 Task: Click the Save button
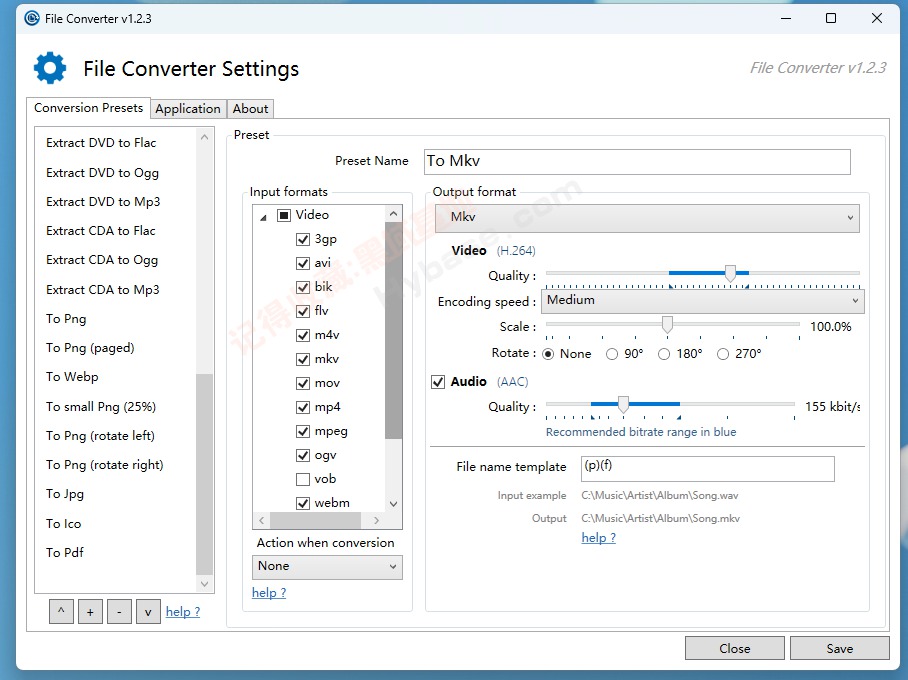click(x=840, y=648)
